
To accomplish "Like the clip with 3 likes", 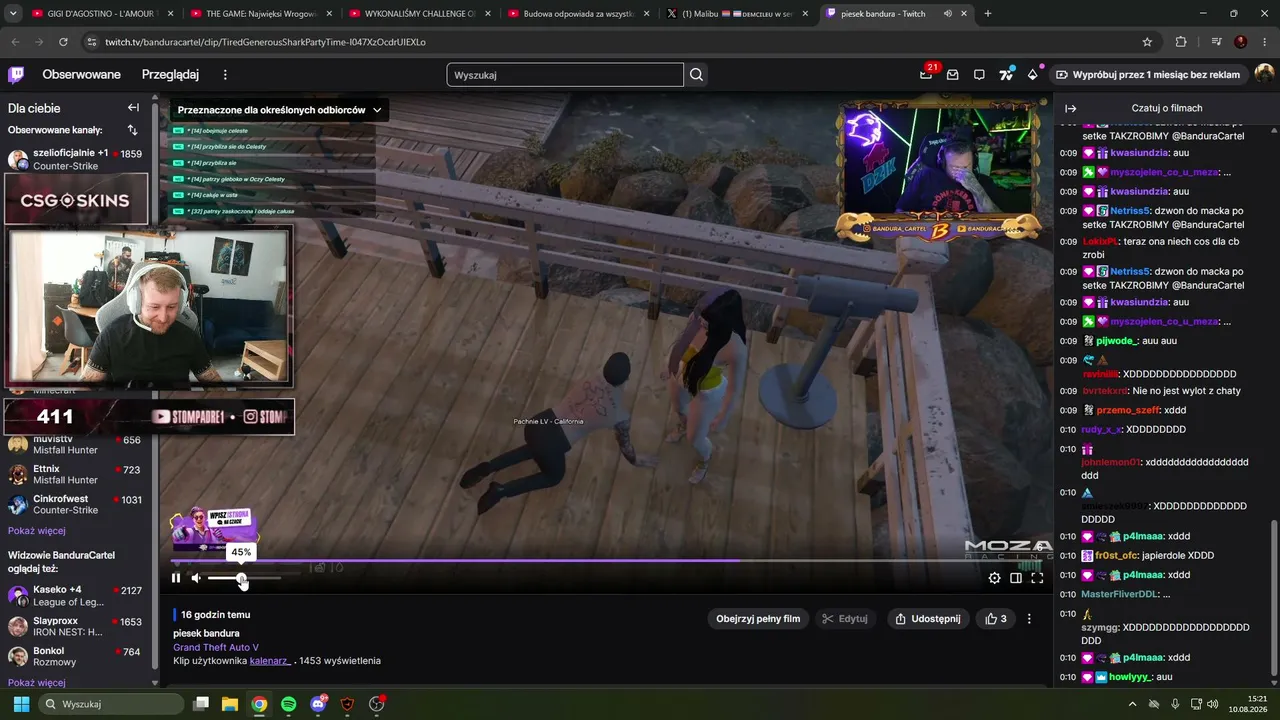I will [x=996, y=619].
